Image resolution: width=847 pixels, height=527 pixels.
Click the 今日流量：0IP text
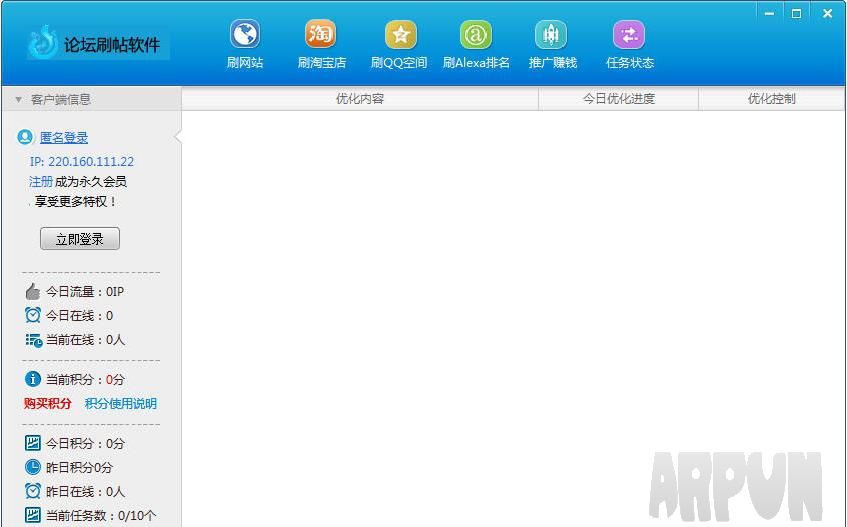85,292
